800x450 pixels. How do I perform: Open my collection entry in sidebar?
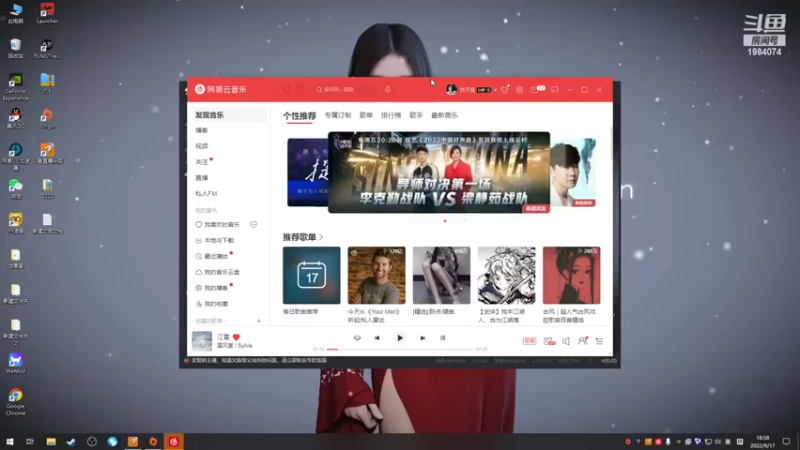pos(212,304)
